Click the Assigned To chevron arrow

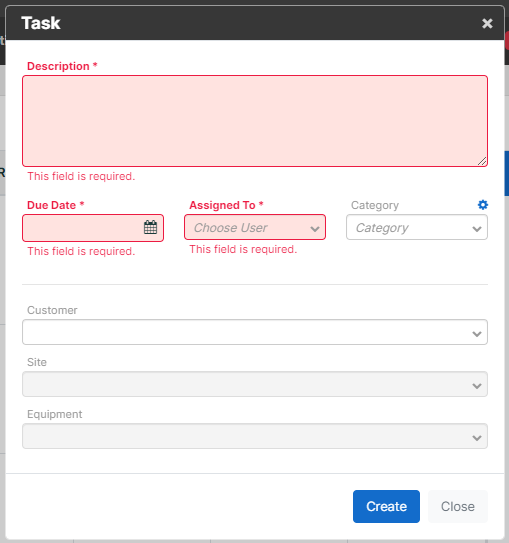point(315,229)
